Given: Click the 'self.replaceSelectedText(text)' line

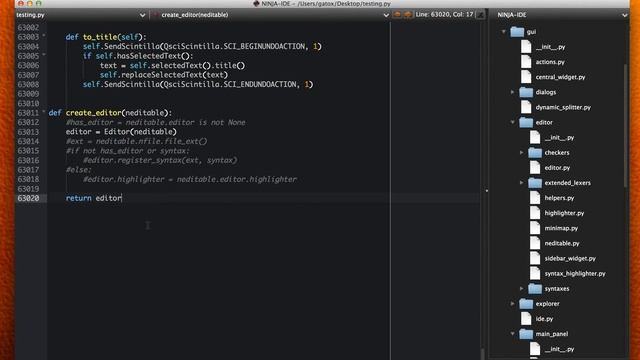Looking at the screenshot, I should (164, 75).
